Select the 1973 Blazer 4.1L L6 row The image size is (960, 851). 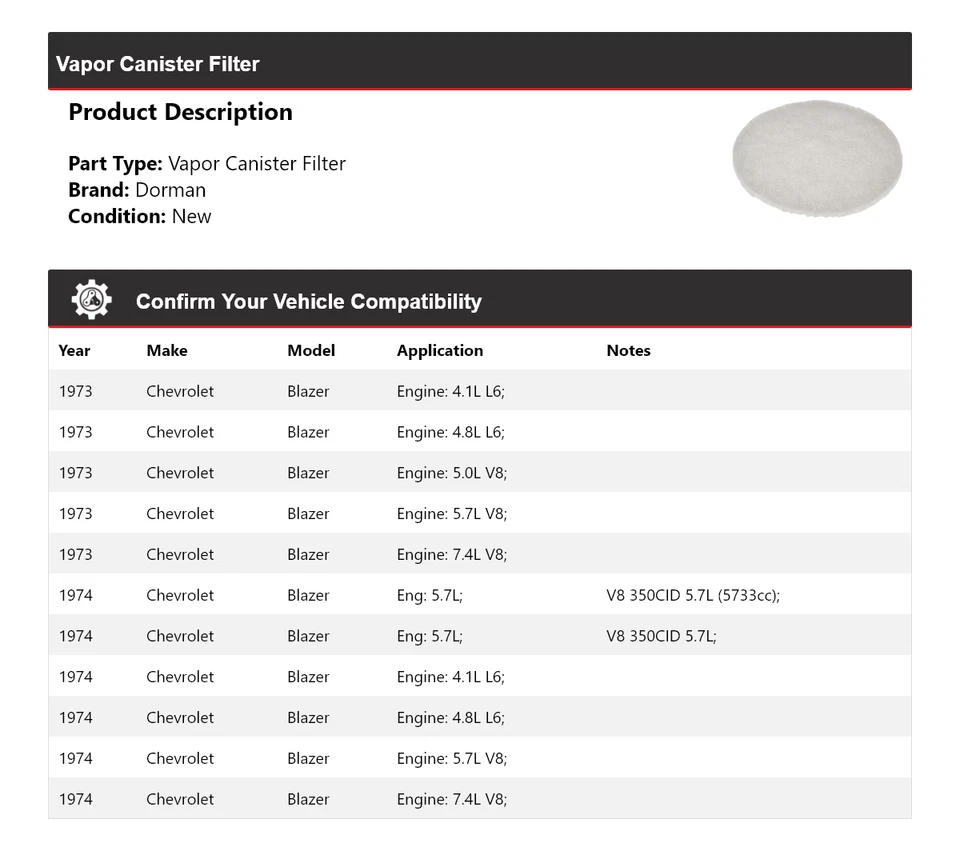click(x=480, y=391)
